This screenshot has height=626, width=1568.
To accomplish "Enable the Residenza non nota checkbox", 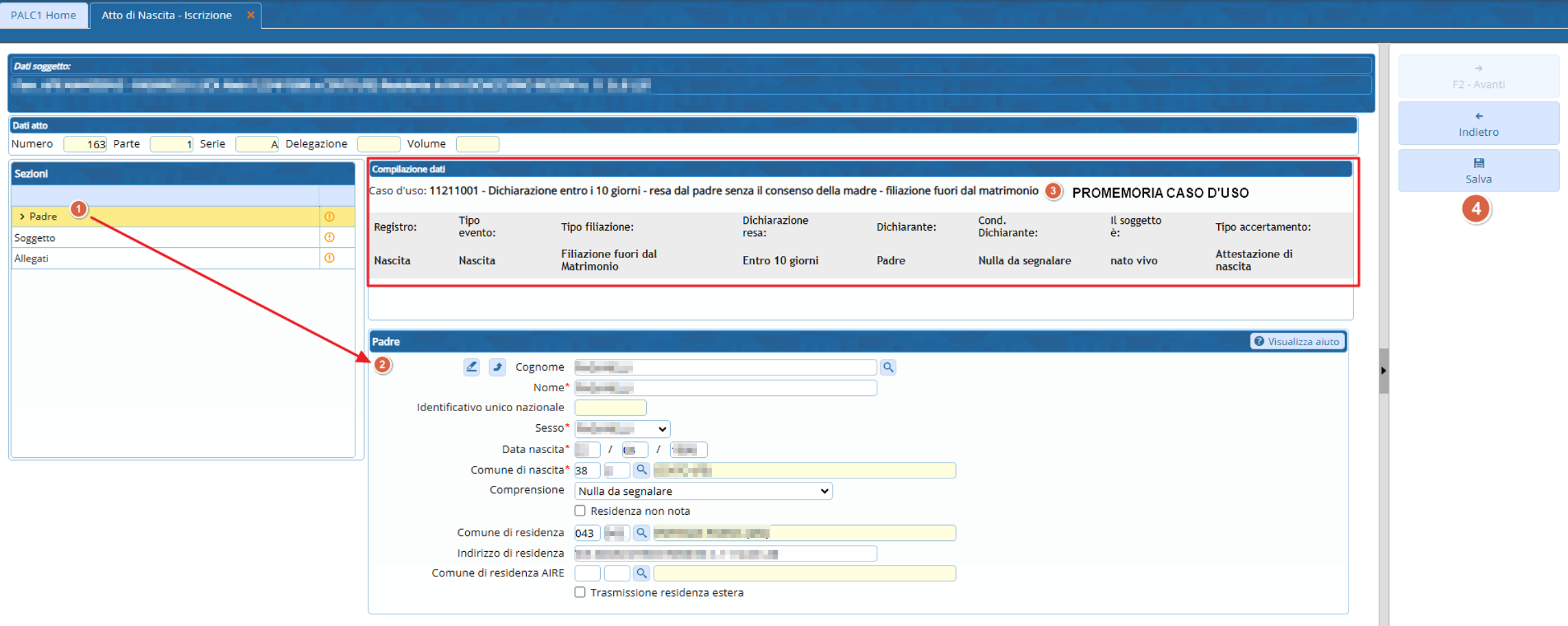I will pyautogui.click(x=580, y=511).
